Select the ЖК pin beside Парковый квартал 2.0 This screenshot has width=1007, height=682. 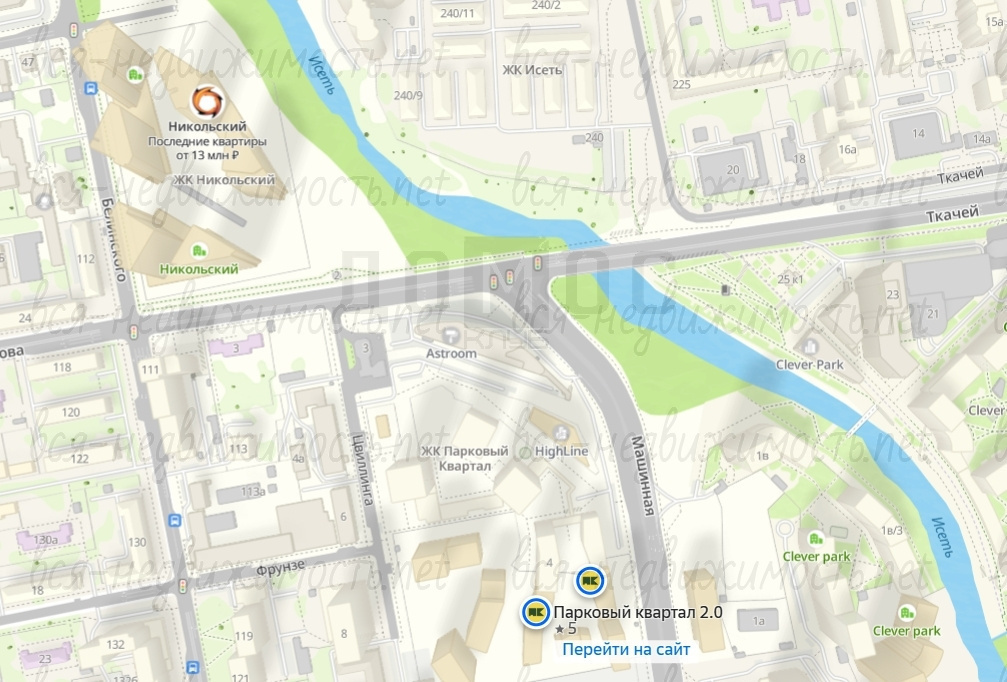click(x=536, y=612)
